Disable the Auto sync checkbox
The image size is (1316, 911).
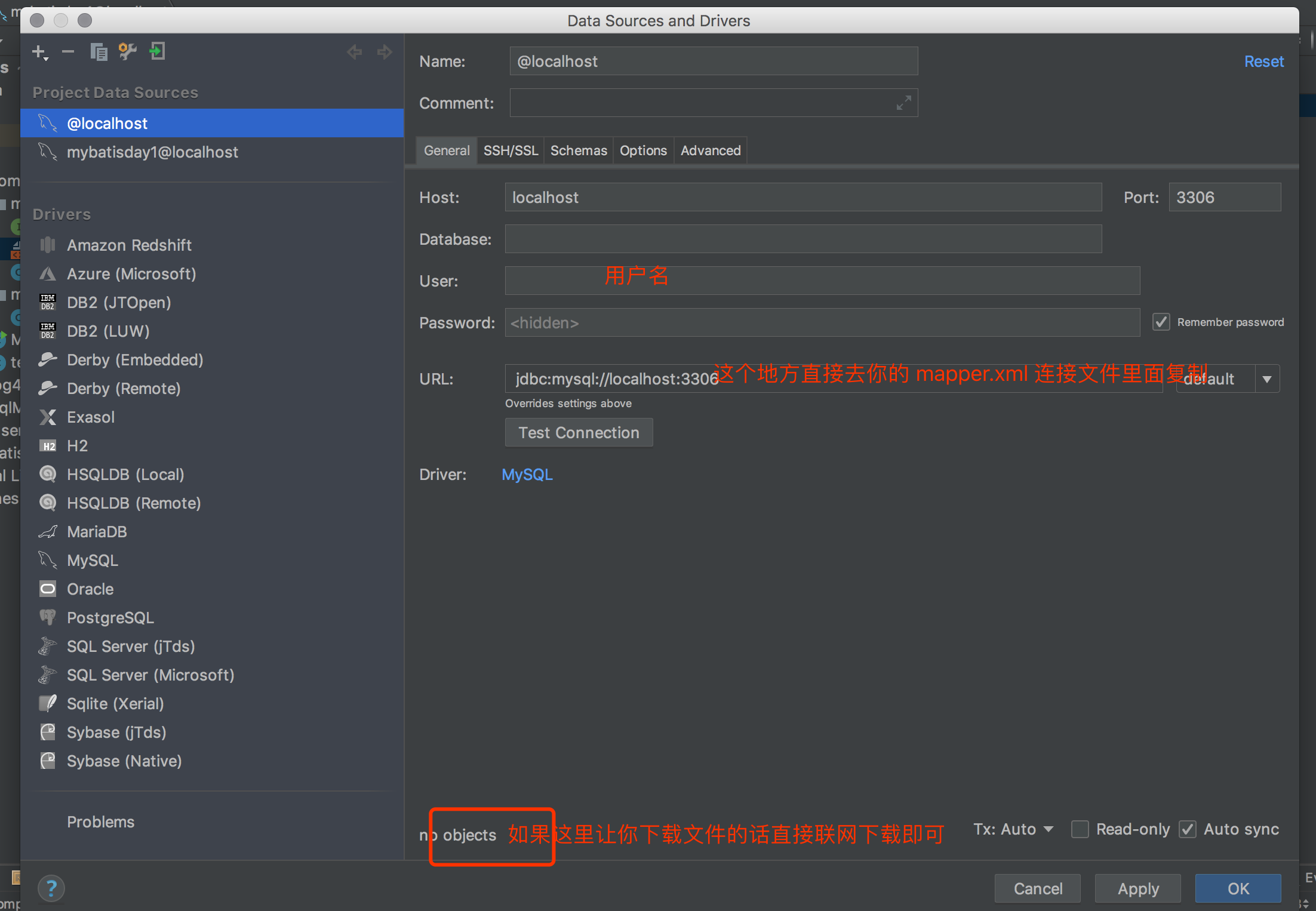pyautogui.click(x=1188, y=829)
